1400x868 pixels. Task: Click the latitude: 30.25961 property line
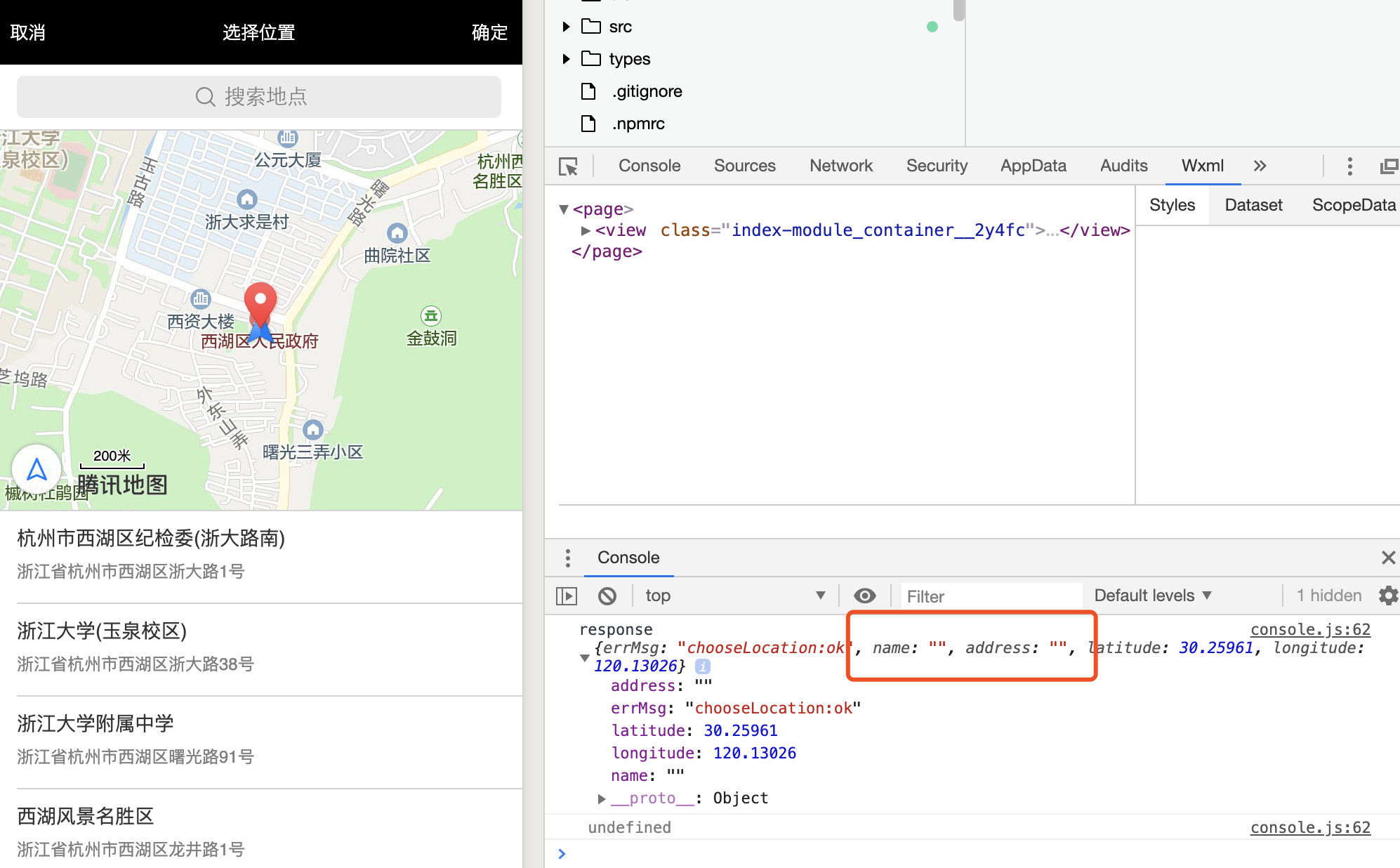(694, 731)
